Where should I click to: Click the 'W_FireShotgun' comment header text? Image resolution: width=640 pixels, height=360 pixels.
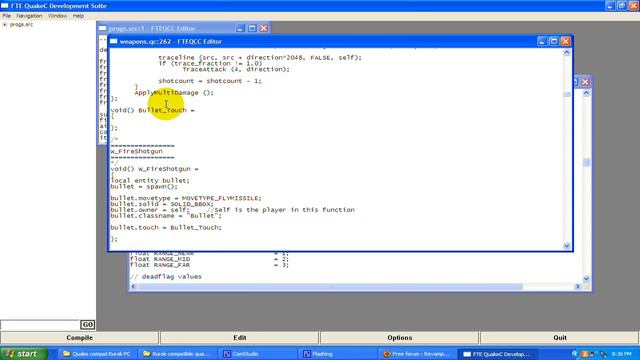pyautogui.click(x=136, y=151)
